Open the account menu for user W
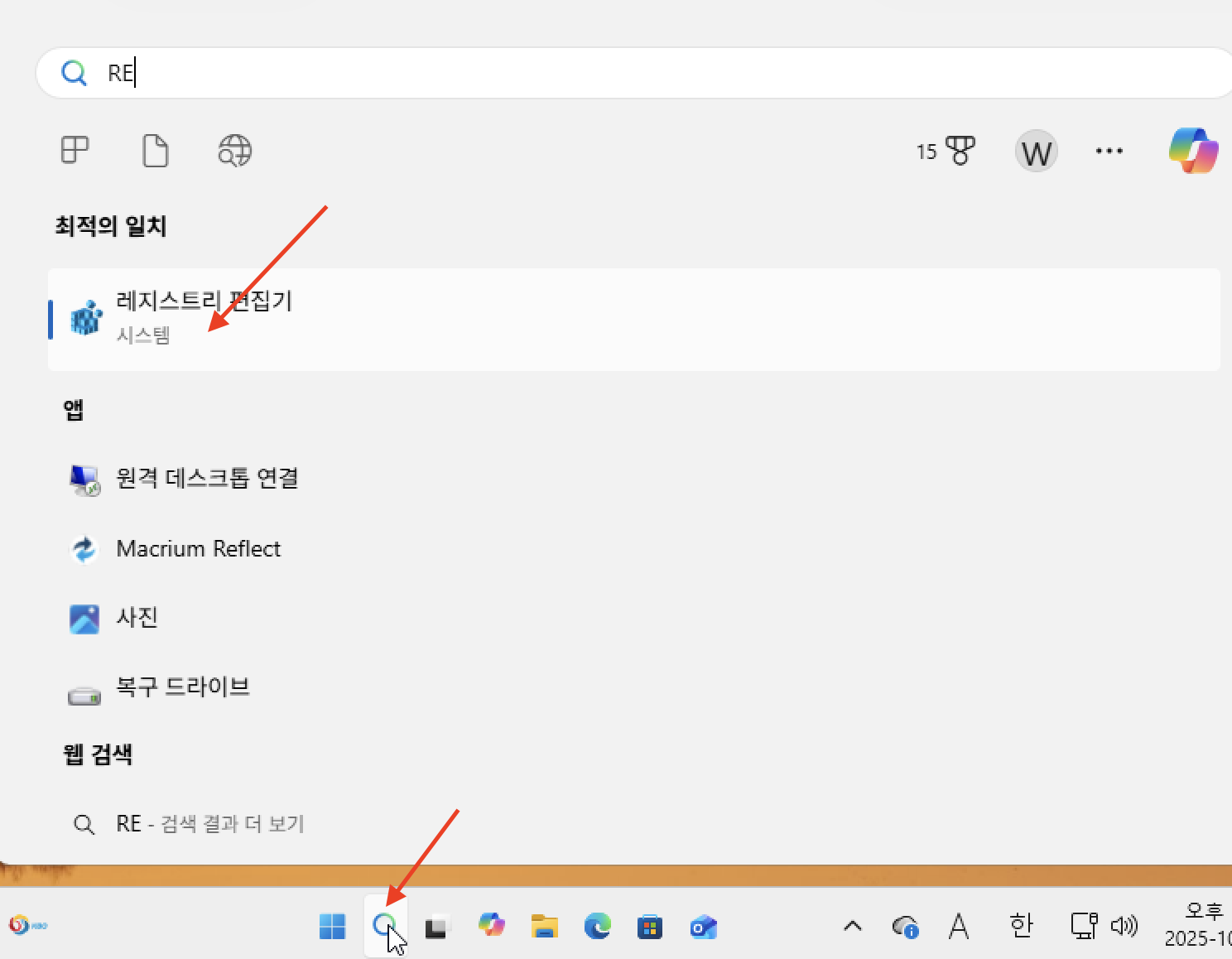This screenshot has width=1232, height=959. [x=1035, y=151]
